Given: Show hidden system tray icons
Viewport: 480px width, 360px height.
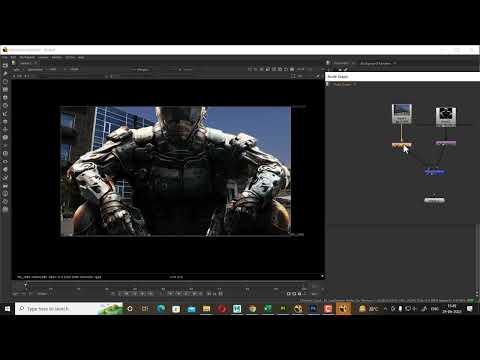Looking at the screenshot, I should coord(385,309).
